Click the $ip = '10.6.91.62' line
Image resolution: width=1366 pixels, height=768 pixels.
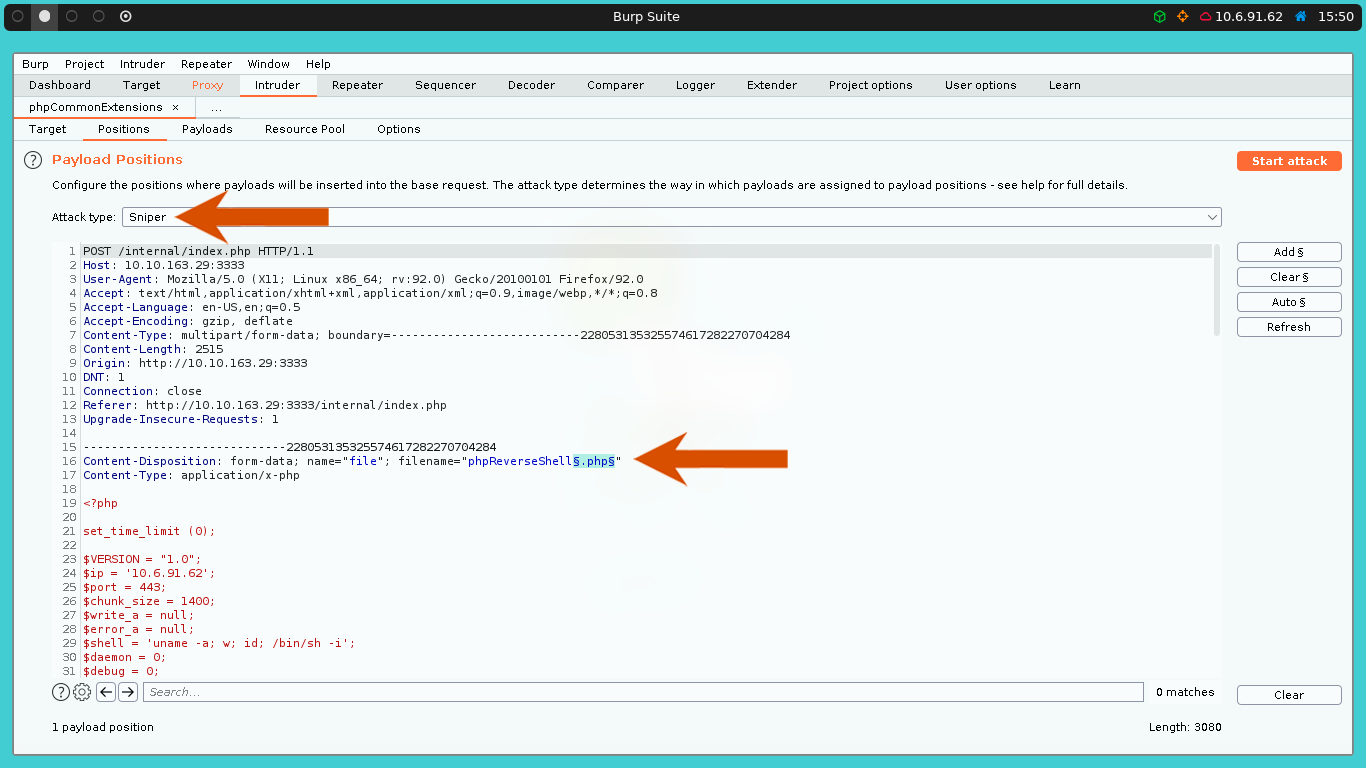click(x=149, y=573)
